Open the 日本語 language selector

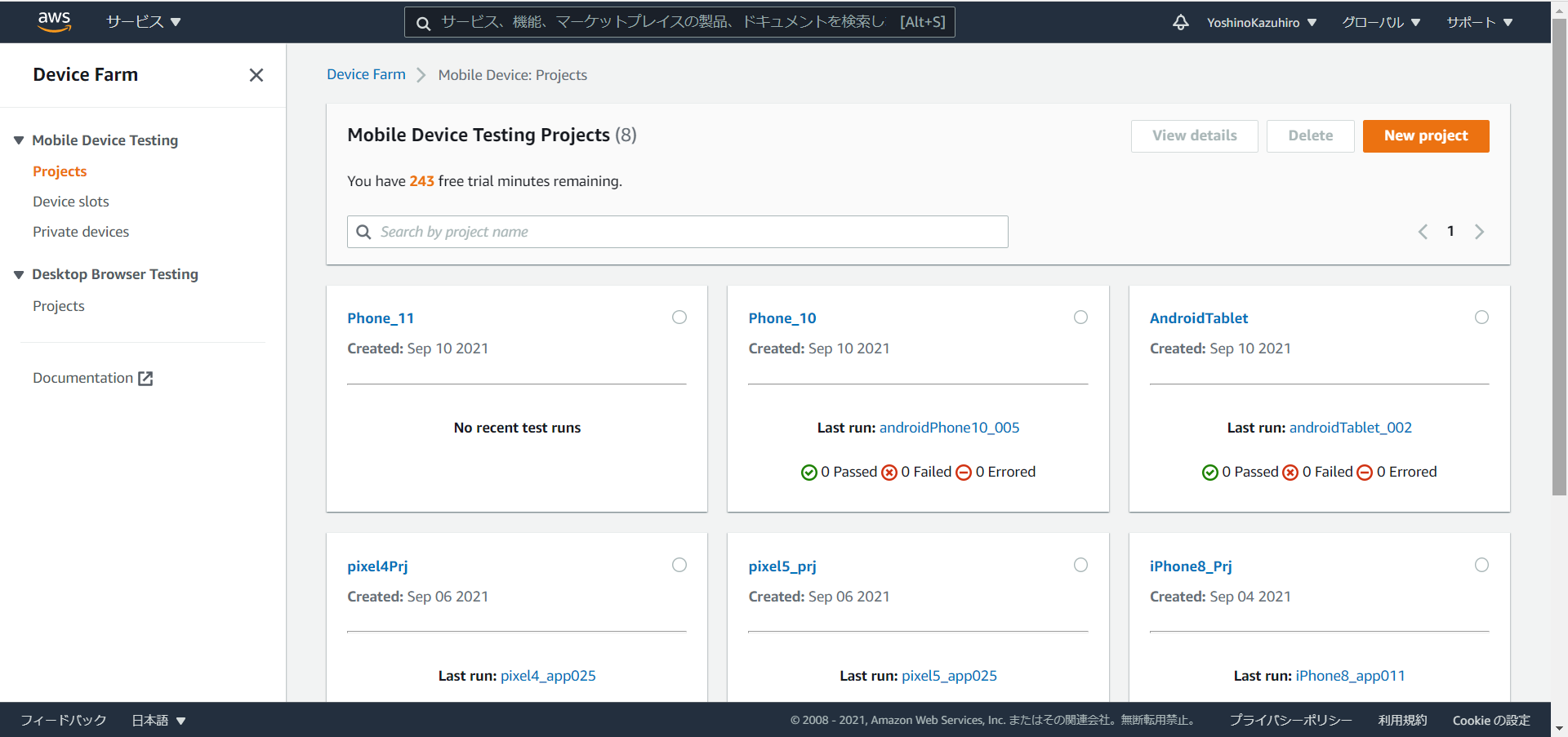(159, 721)
